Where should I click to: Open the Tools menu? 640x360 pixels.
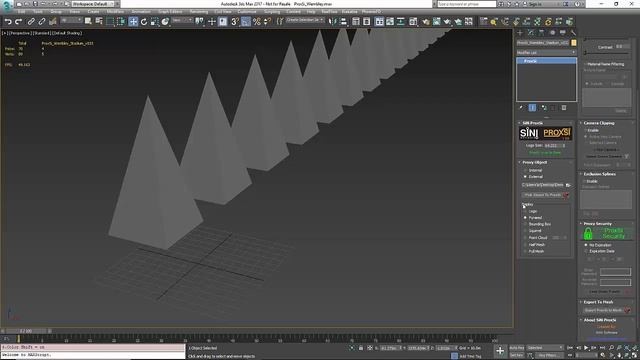pos(38,12)
